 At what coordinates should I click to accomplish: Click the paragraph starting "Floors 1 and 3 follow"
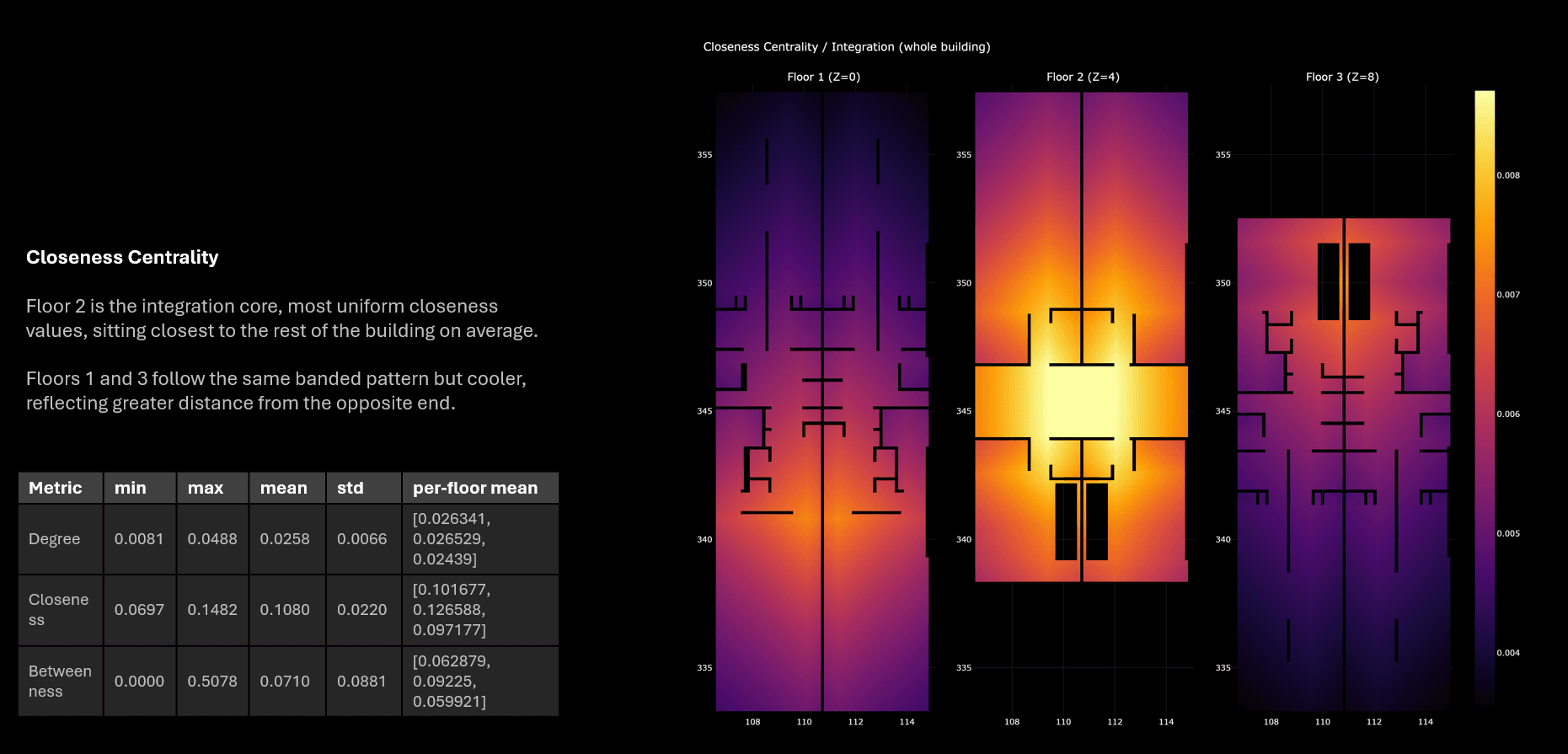[276, 391]
